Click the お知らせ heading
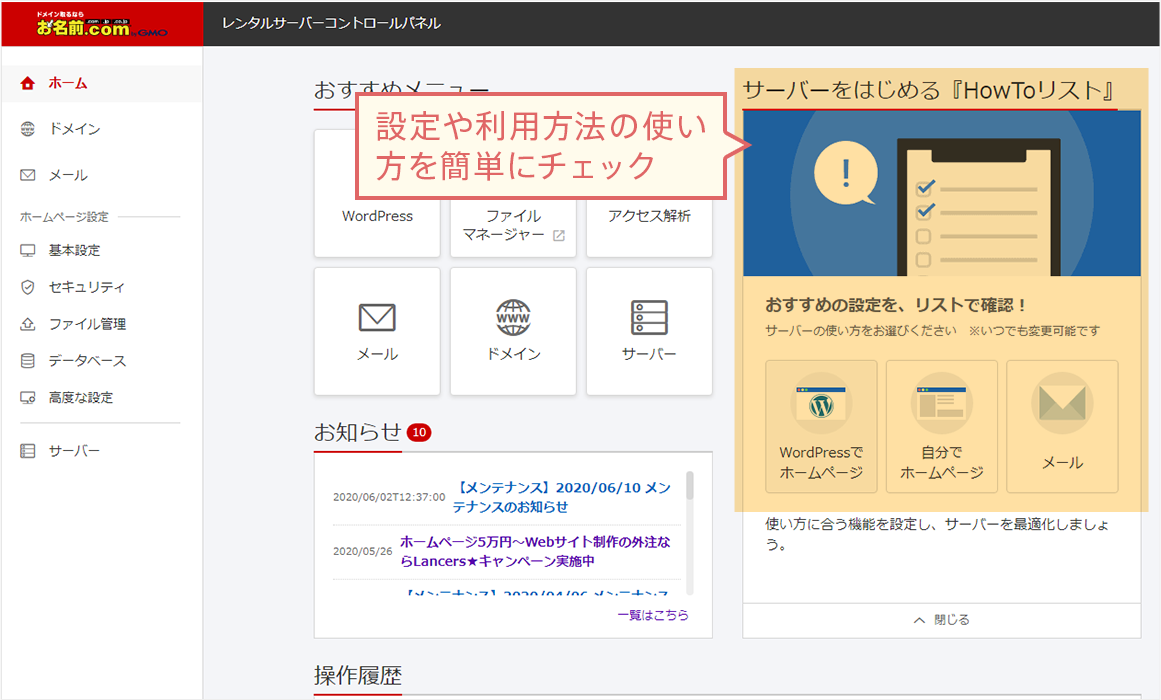Viewport: 1161px width, 700px height. point(358,432)
